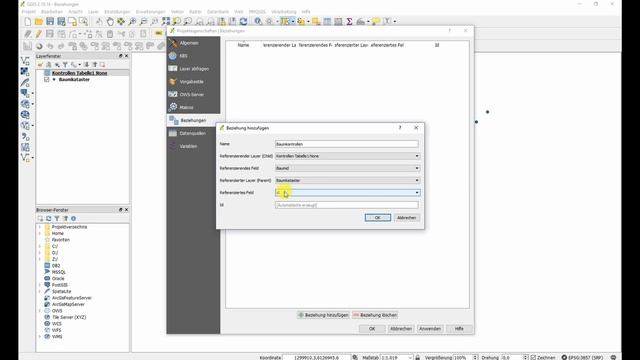Screen dimensions: 640x360
Task: Click the relation dialog help question mark
Action: 400,128
